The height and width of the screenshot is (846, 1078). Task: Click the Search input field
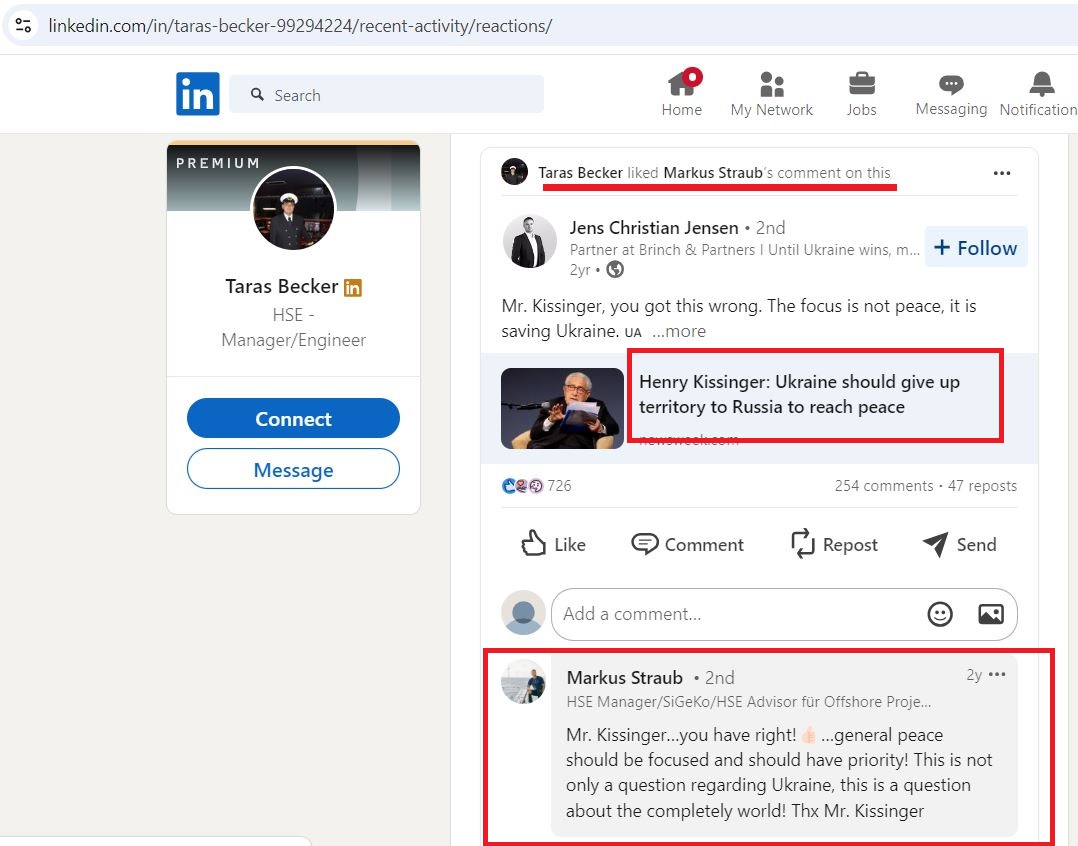pos(386,94)
